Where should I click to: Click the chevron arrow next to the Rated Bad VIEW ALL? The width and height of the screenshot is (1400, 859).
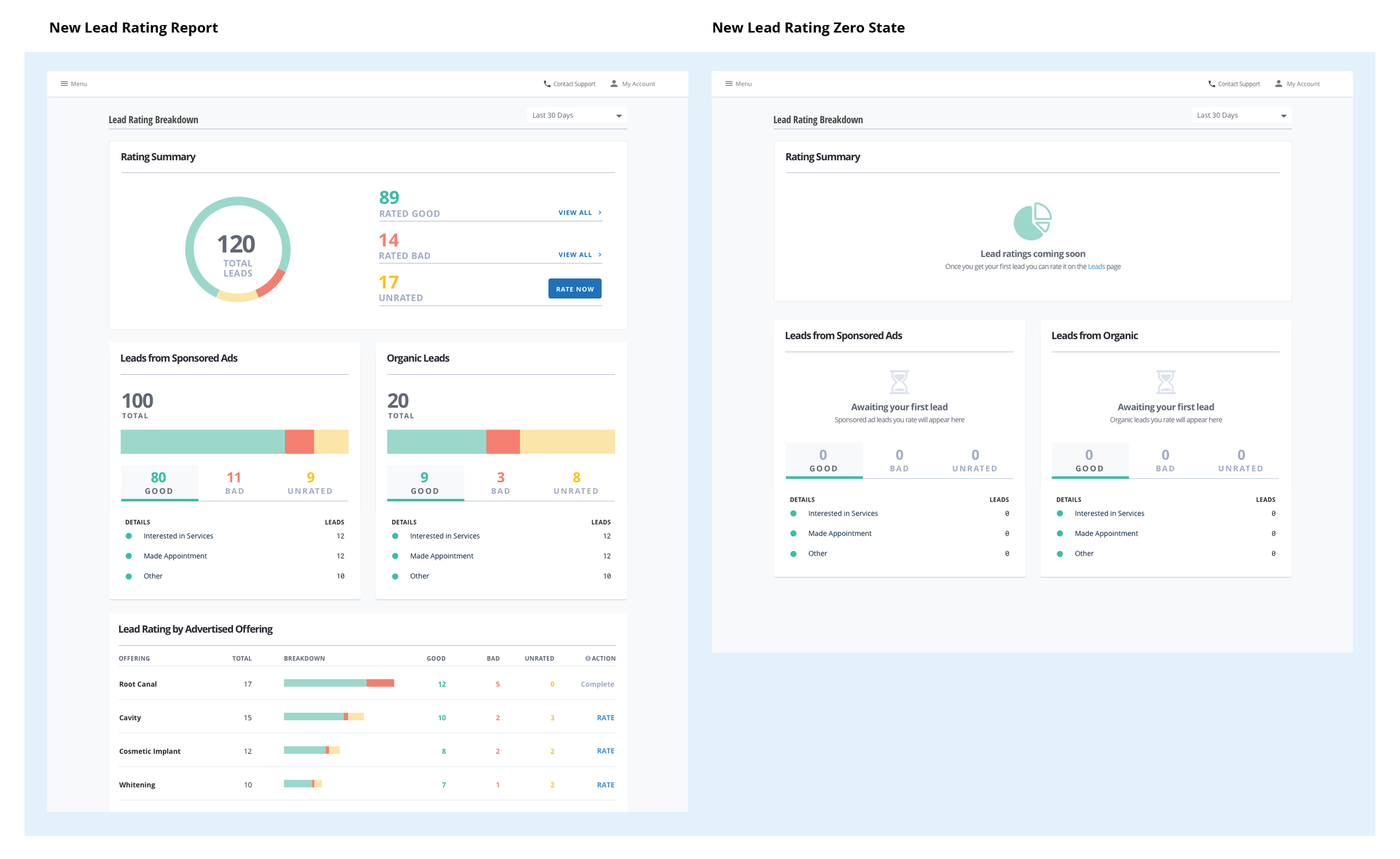coord(600,255)
